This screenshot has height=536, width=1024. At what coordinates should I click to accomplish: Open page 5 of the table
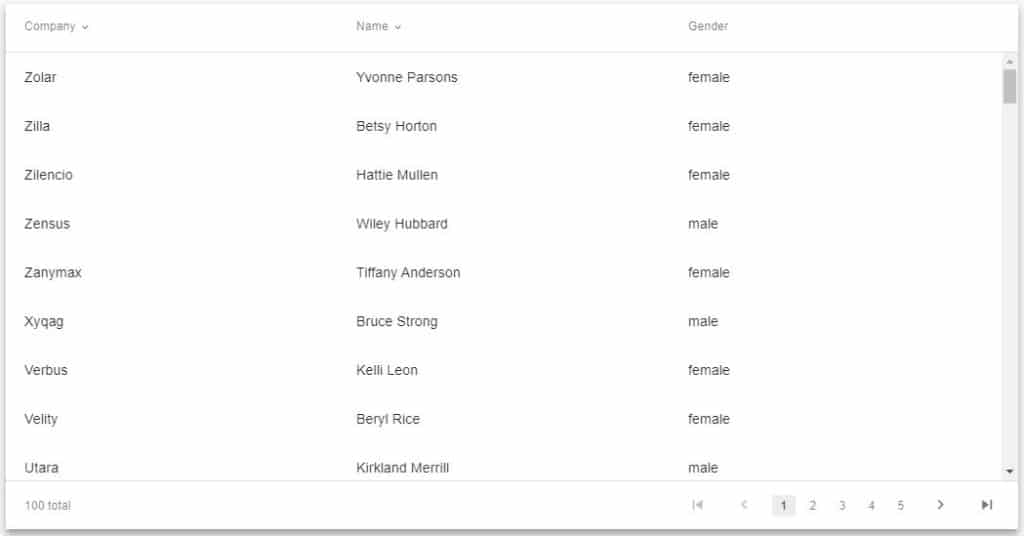coord(901,505)
